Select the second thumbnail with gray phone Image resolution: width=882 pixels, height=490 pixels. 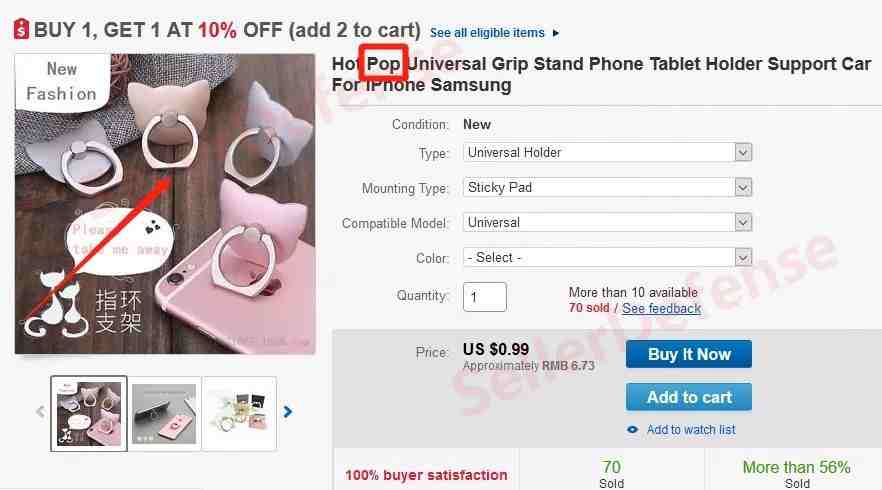point(164,414)
